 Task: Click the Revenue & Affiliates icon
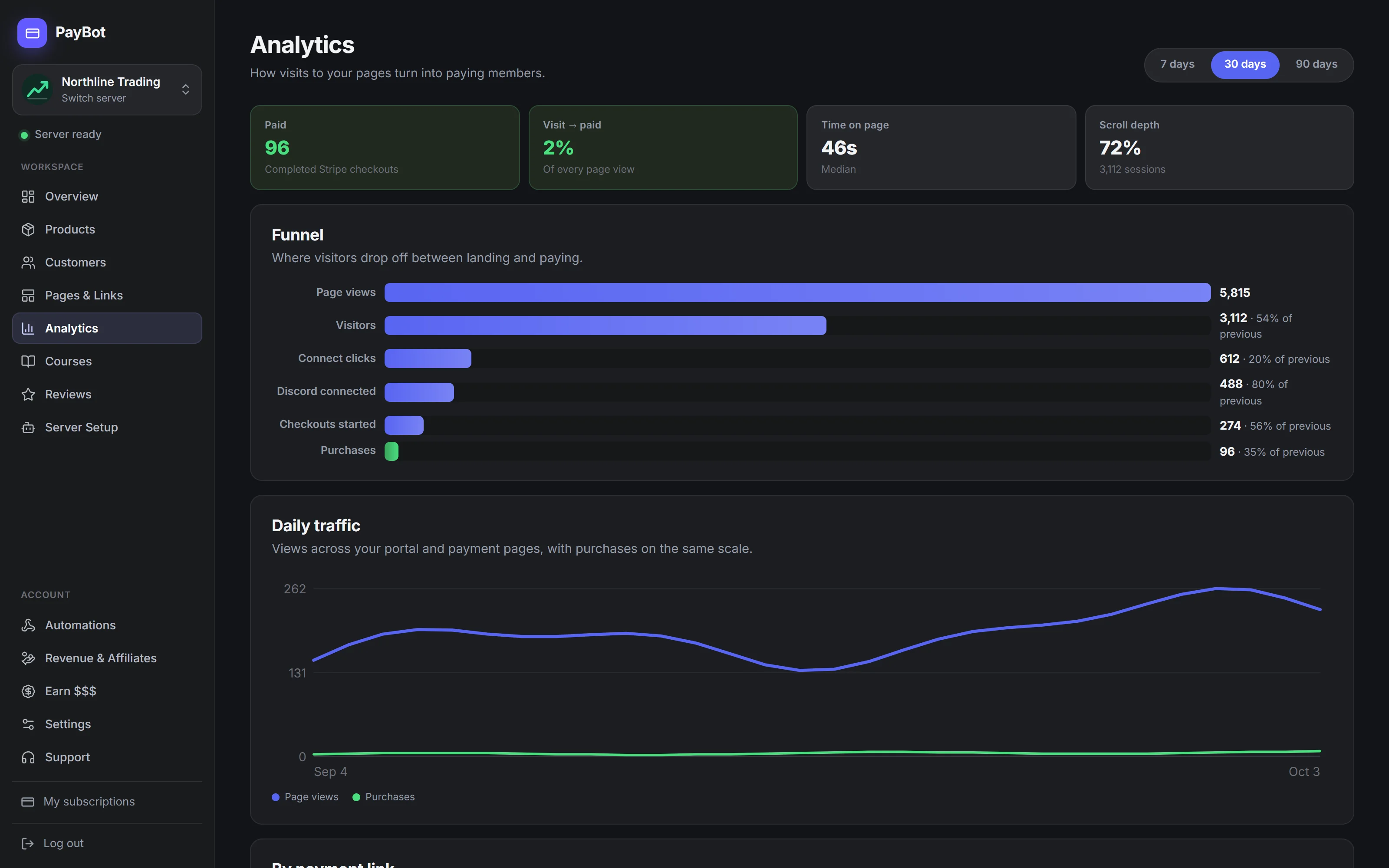pos(28,658)
